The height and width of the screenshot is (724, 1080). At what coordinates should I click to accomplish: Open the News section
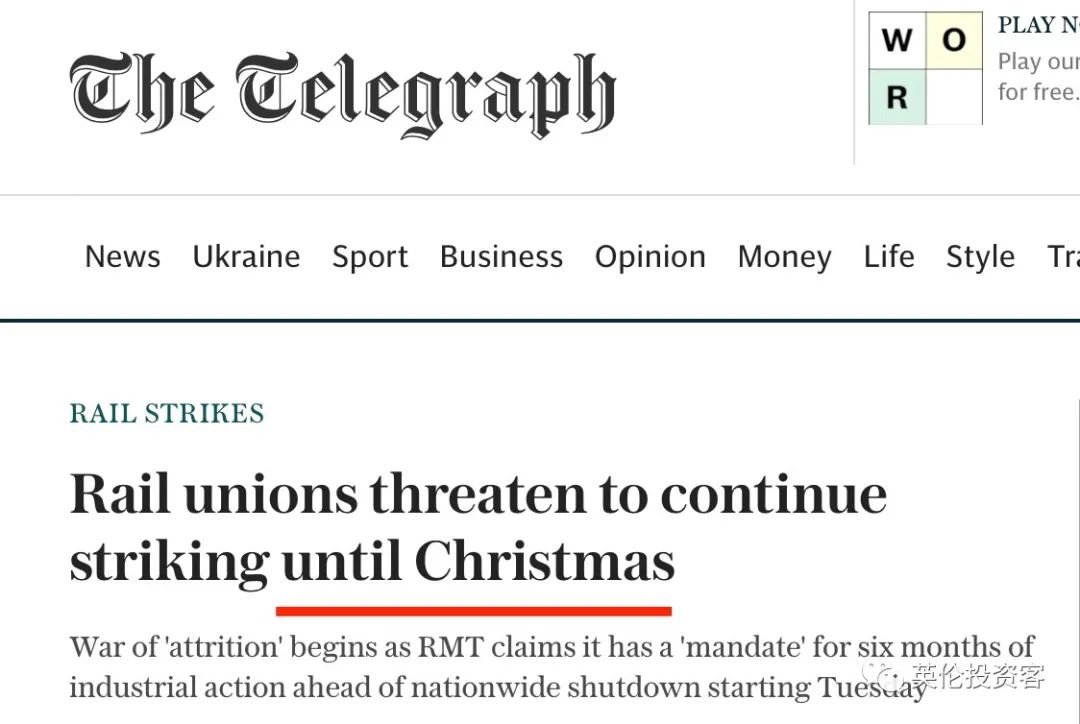[x=122, y=257]
